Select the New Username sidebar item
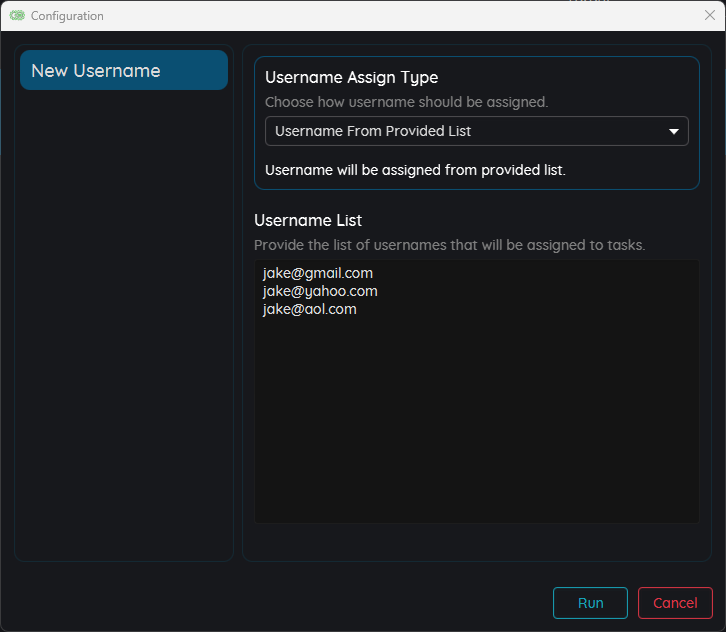 coord(124,70)
